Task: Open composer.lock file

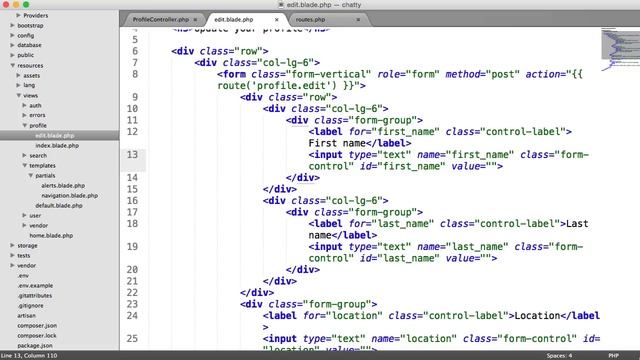Action: point(37,336)
